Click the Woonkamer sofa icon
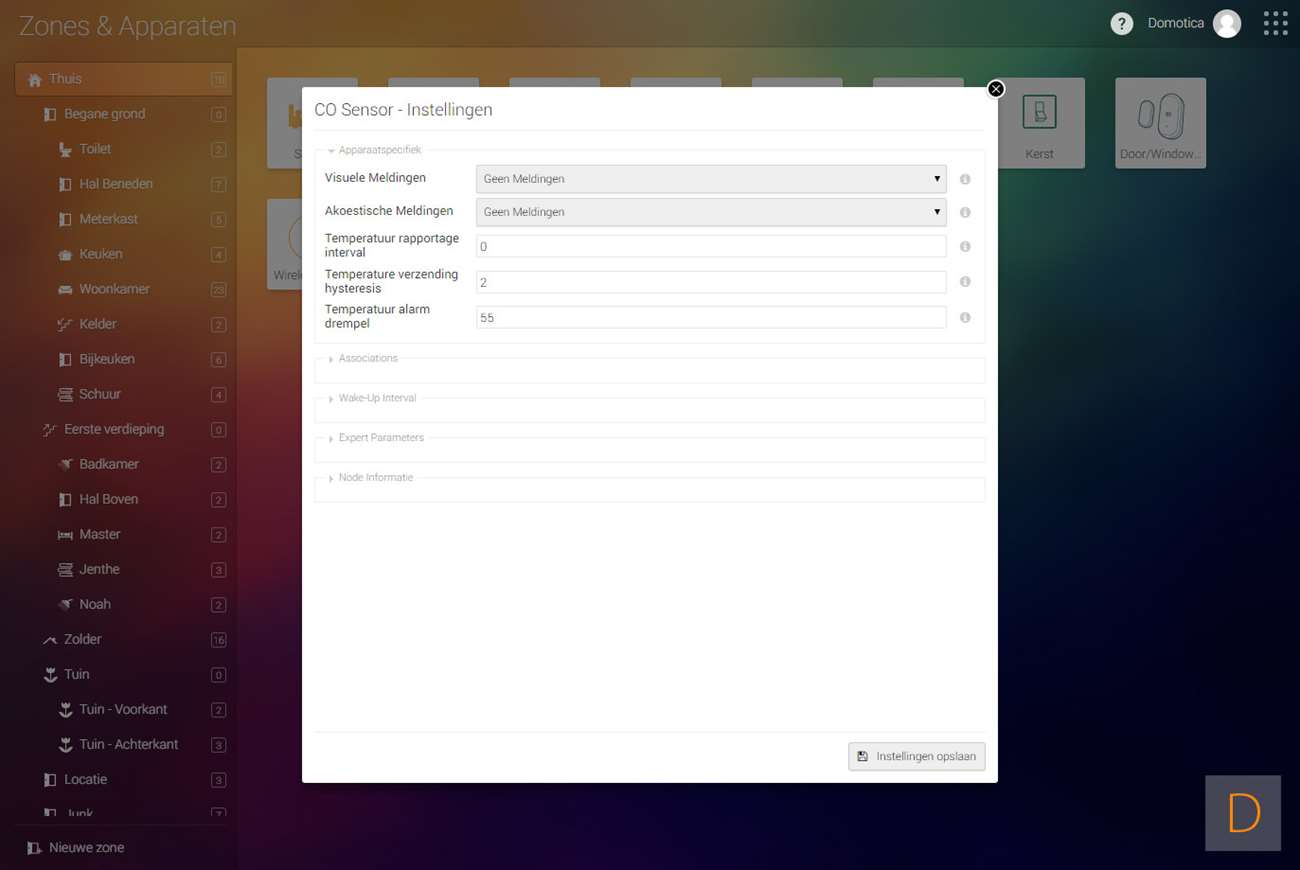The width and height of the screenshot is (1300, 870). coord(66,290)
